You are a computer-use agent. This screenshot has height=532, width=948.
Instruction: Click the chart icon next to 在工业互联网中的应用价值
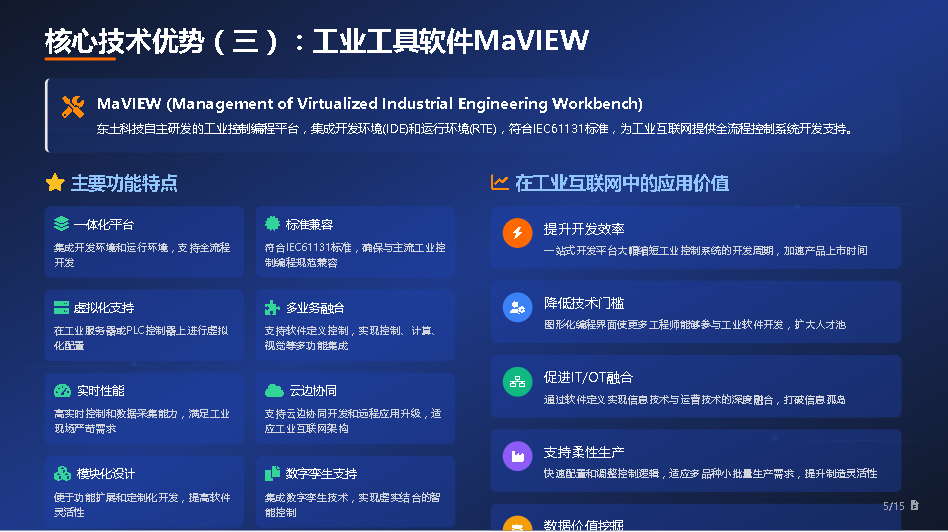click(499, 182)
